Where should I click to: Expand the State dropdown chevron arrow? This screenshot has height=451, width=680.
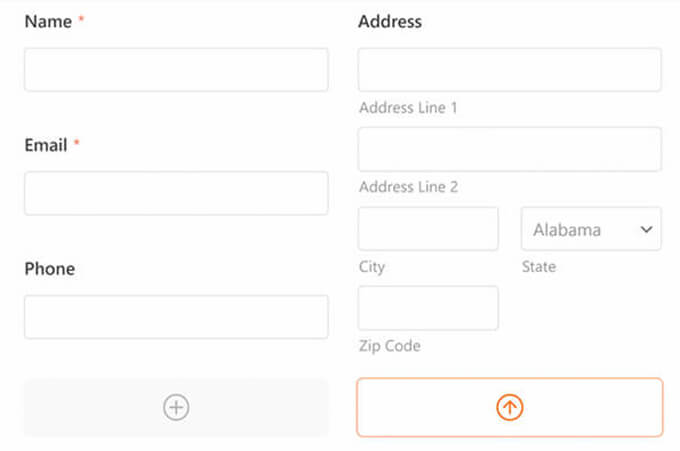click(x=645, y=229)
